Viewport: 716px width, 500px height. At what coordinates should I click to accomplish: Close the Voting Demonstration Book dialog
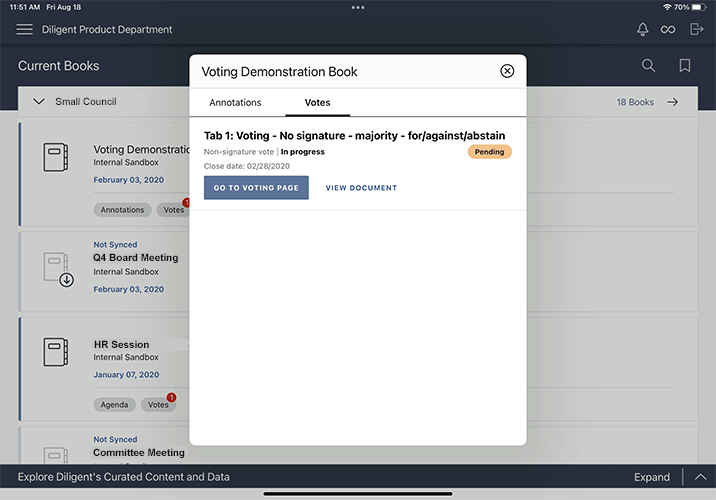(507, 71)
